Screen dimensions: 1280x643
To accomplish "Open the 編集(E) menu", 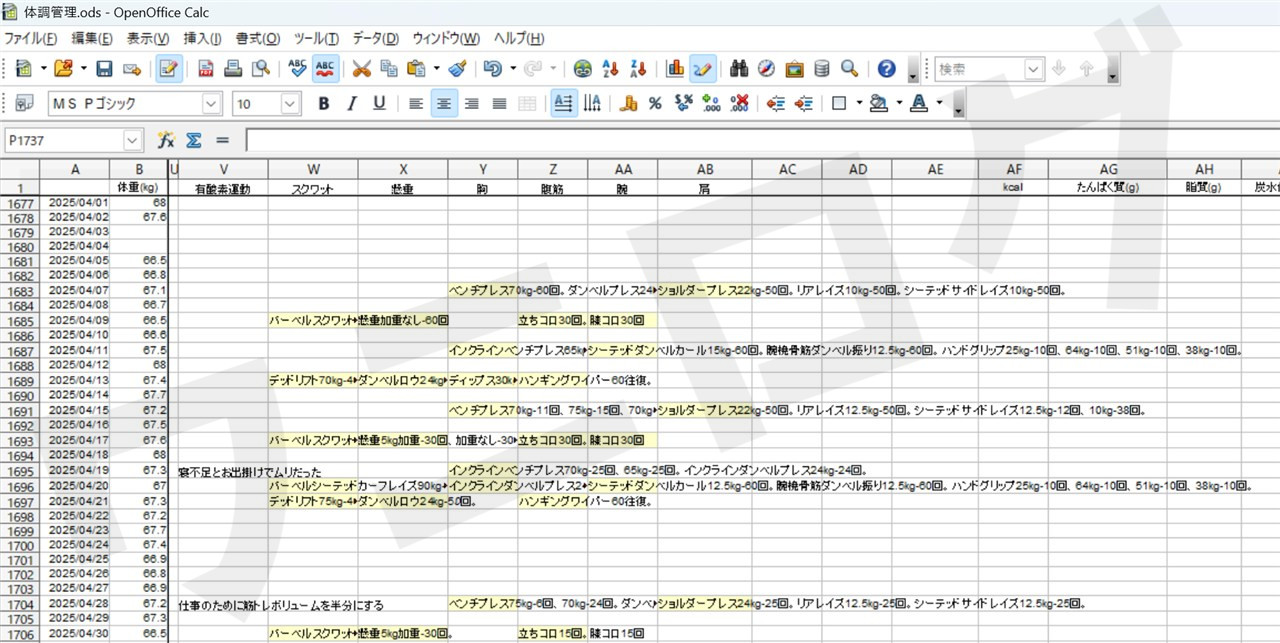I will point(91,38).
